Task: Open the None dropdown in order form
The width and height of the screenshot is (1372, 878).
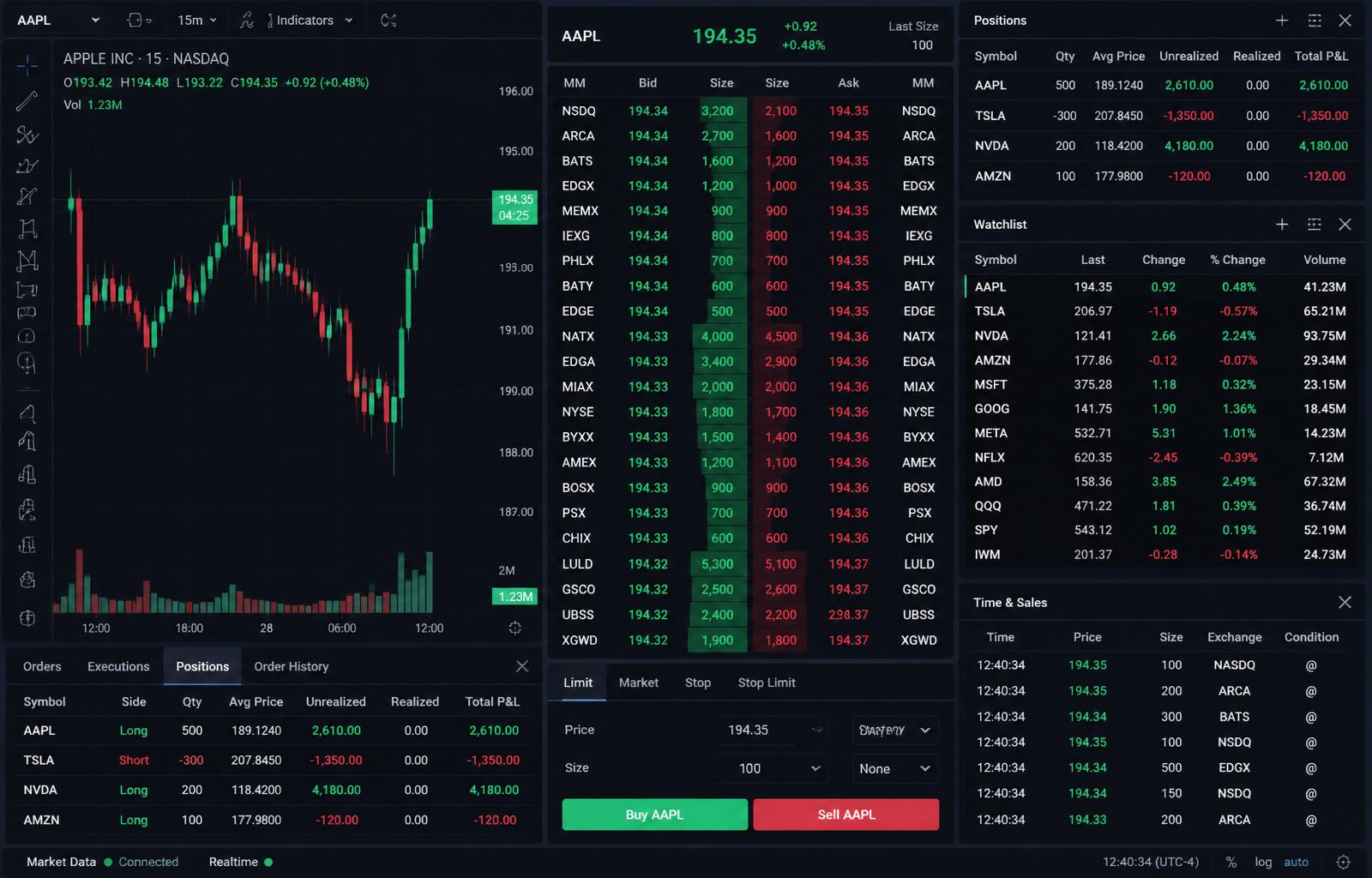Action: click(894, 768)
